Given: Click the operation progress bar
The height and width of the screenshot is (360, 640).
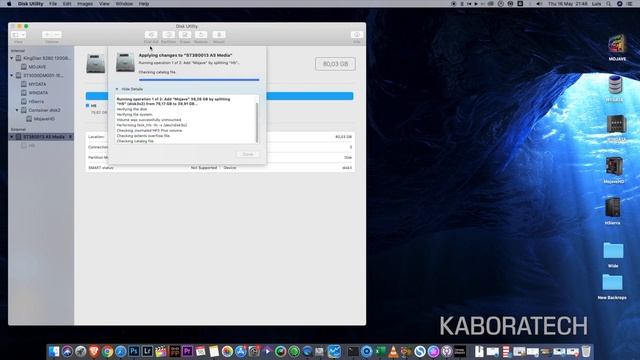Looking at the screenshot, I should coord(199,80).
